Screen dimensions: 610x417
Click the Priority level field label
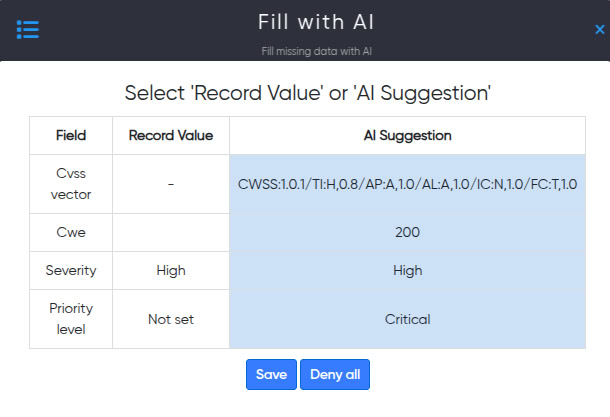(x=71, y=319)
